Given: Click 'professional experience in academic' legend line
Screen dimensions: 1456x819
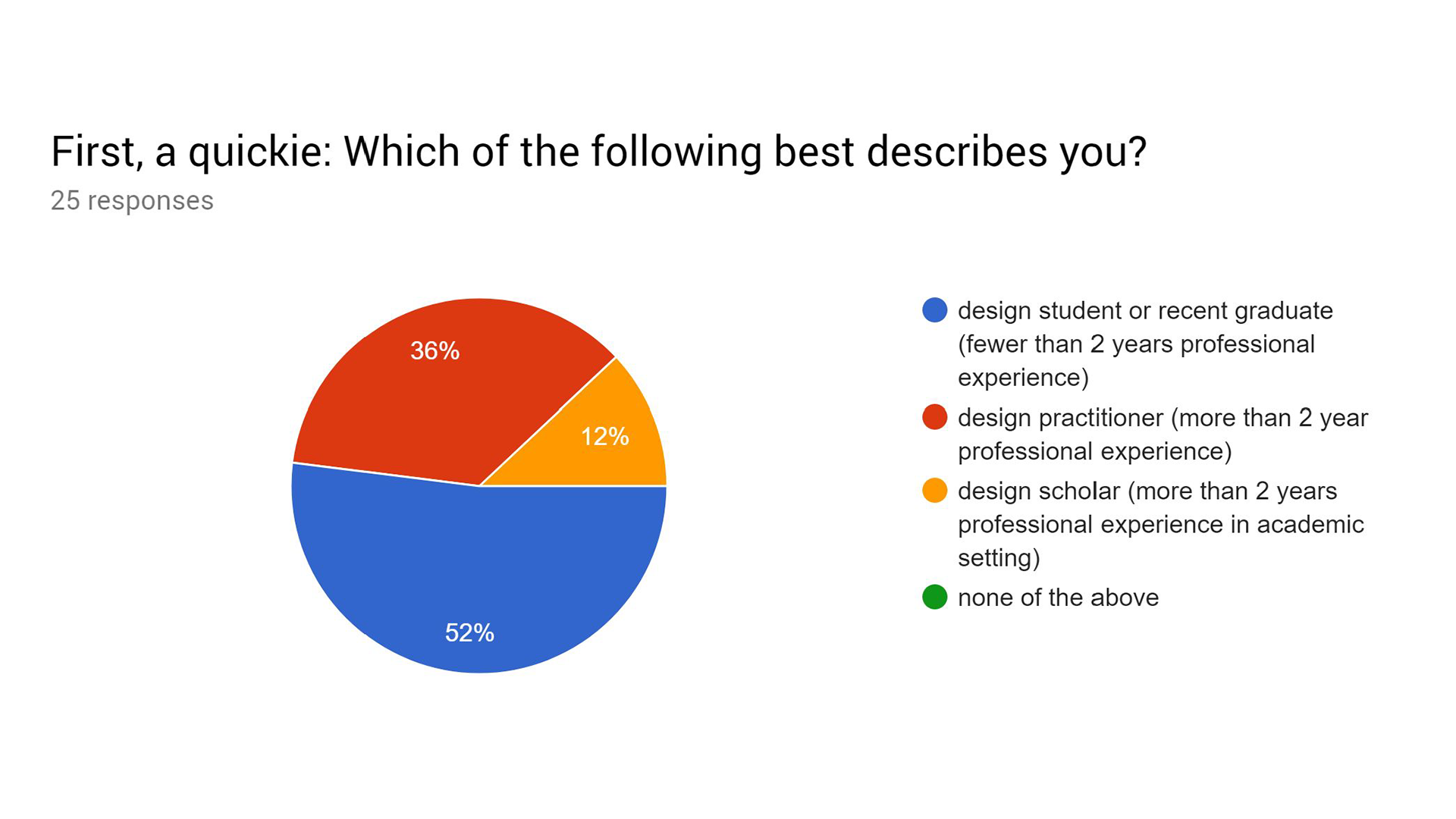Looking at the screenshot, I should pos(1160,525).
